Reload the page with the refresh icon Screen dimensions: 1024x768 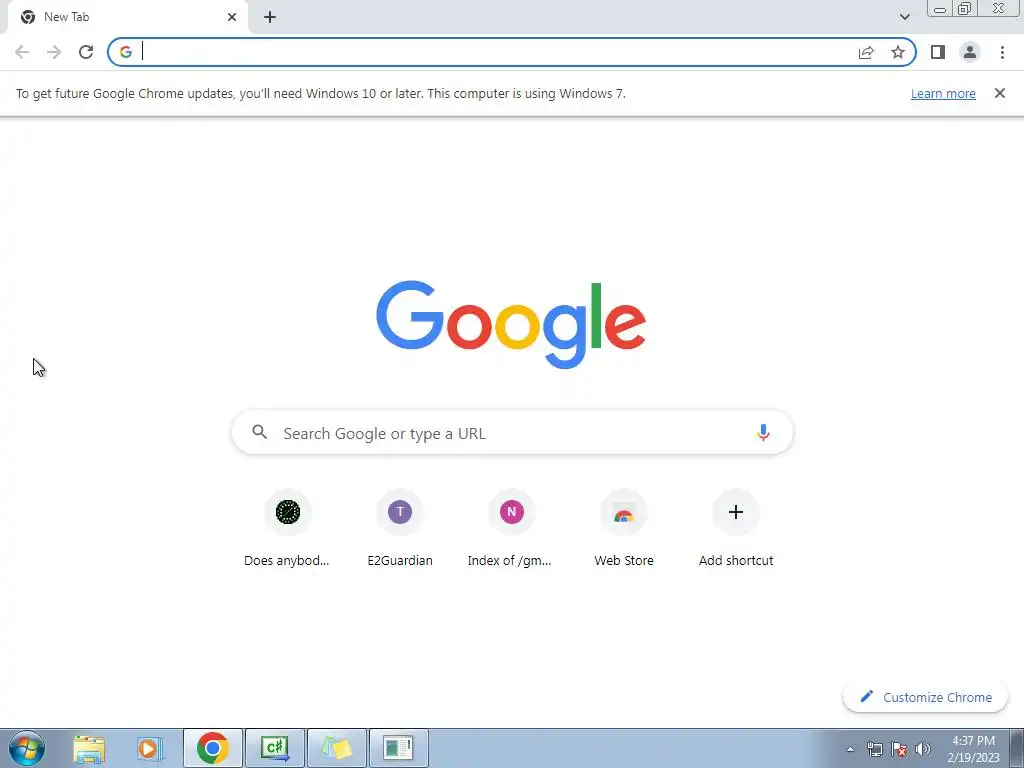point(86,52)
